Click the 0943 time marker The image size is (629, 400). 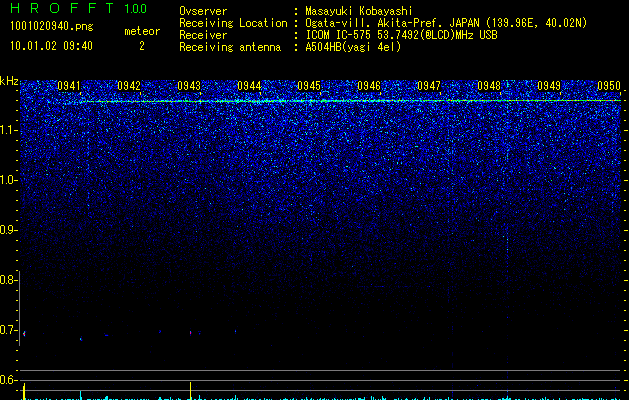[x=189, y=85]
